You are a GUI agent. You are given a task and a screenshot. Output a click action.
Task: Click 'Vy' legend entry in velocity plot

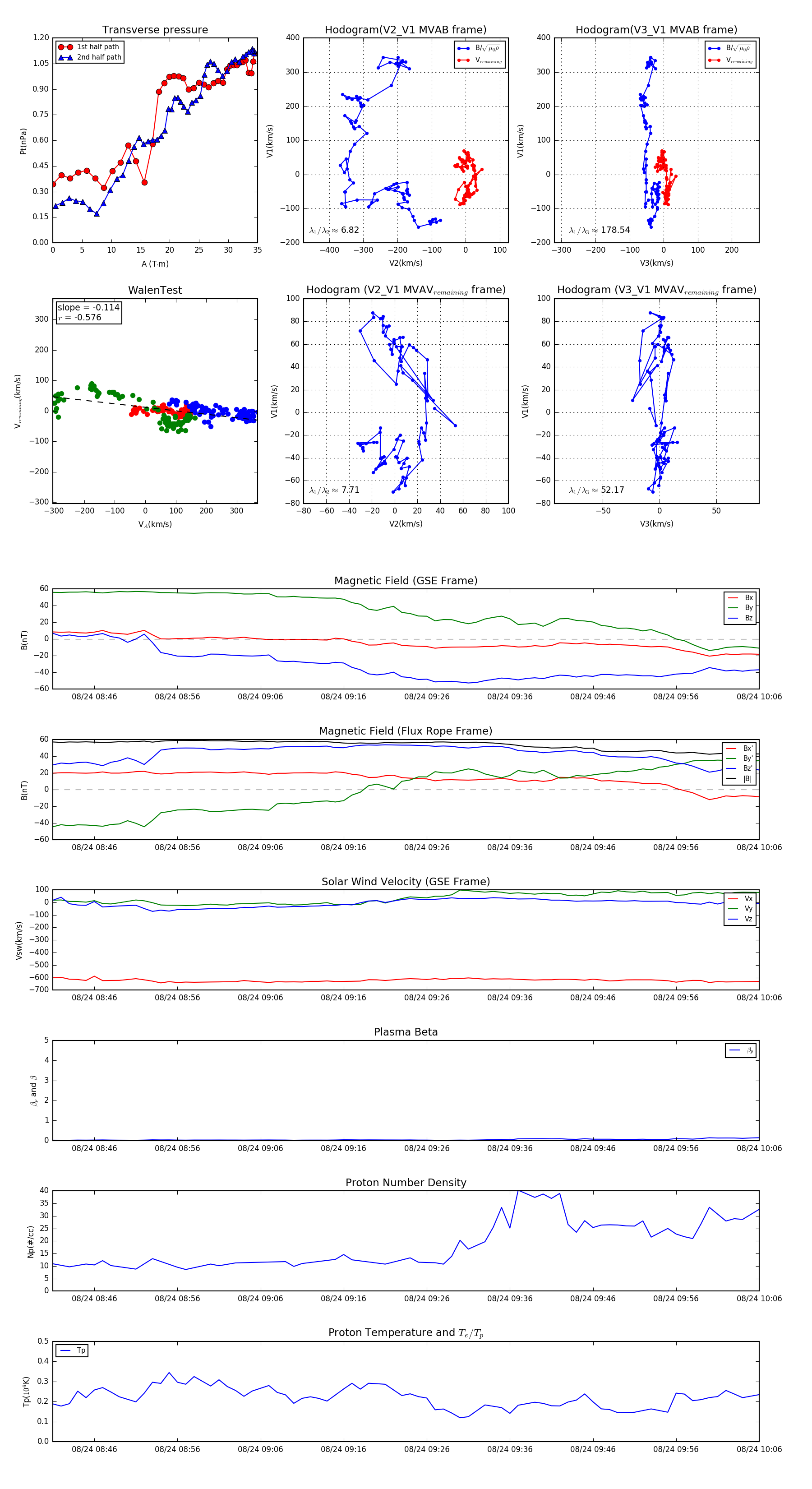(740, 909)
